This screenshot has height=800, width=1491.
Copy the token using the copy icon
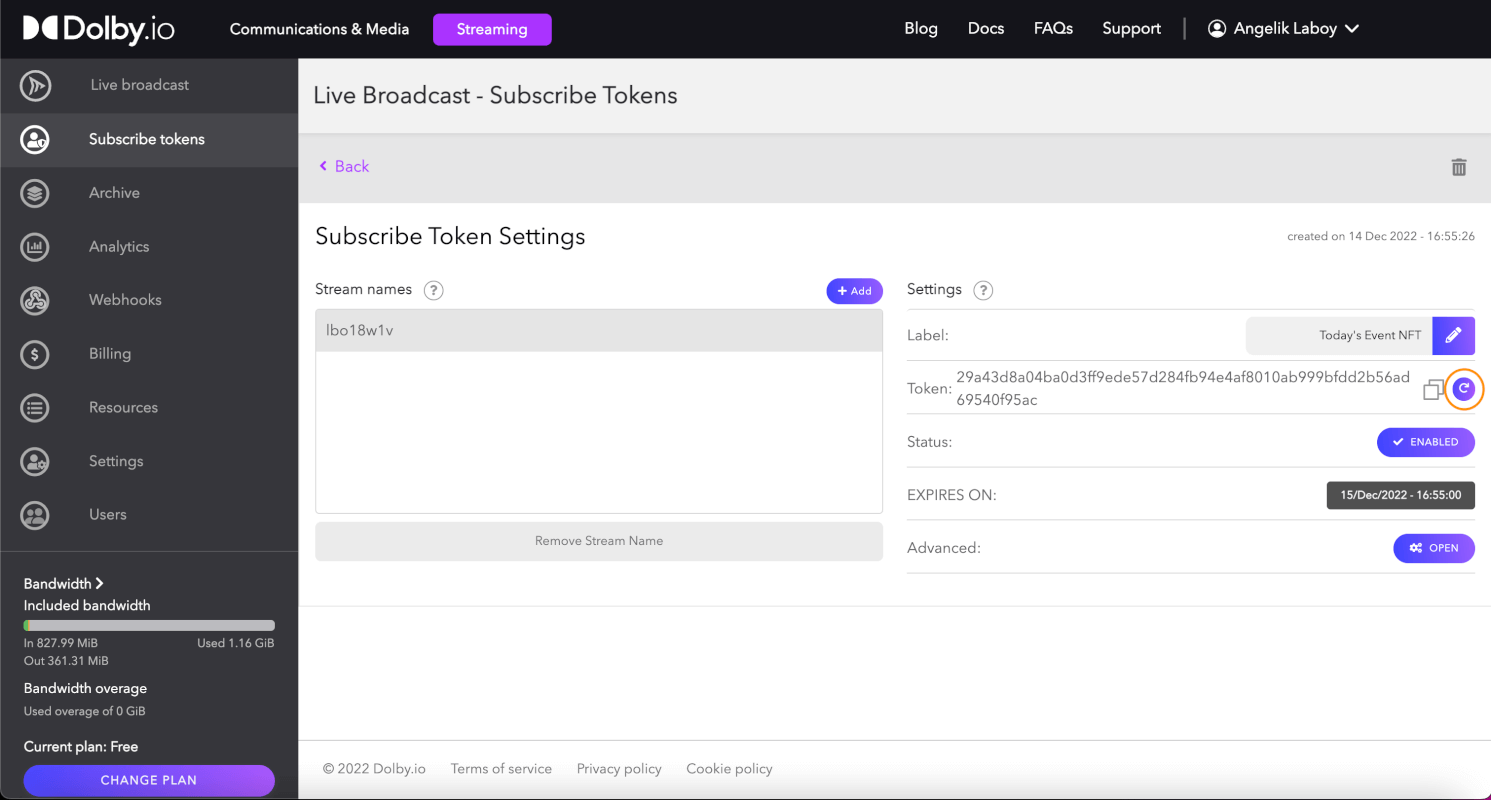pos(1433,390)
